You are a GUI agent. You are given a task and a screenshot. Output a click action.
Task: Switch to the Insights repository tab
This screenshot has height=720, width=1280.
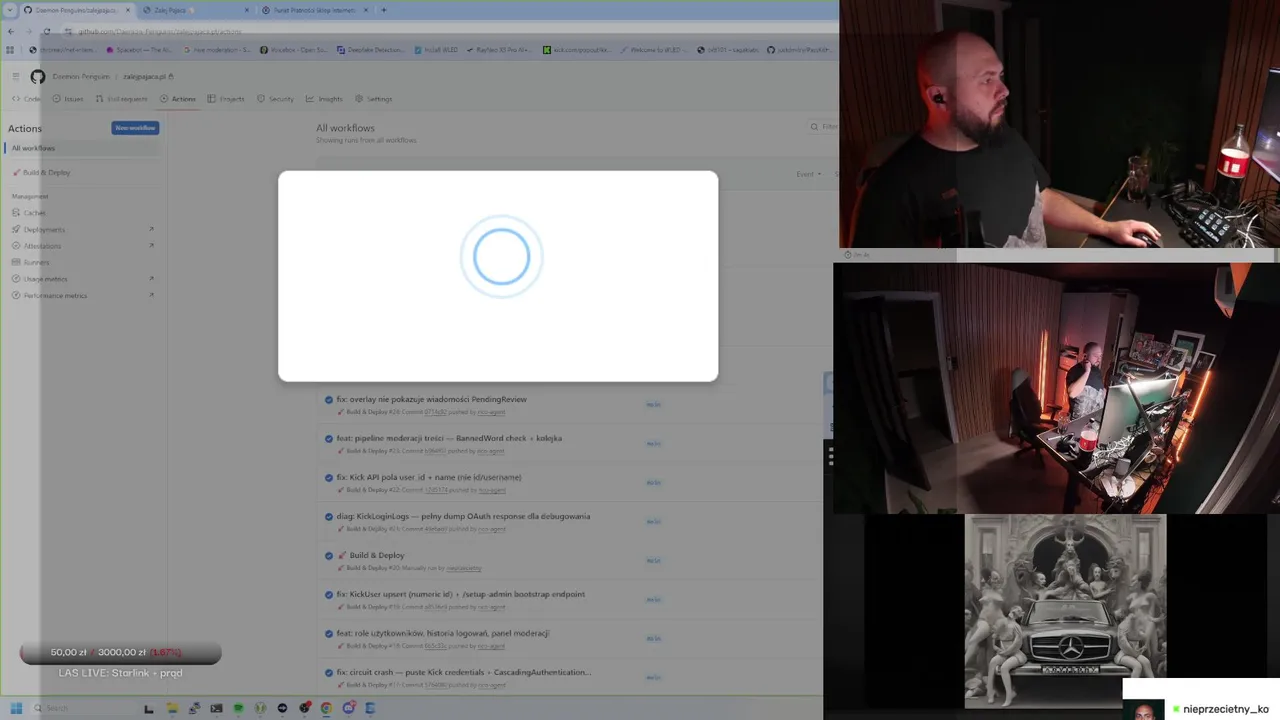click(324, 99)
